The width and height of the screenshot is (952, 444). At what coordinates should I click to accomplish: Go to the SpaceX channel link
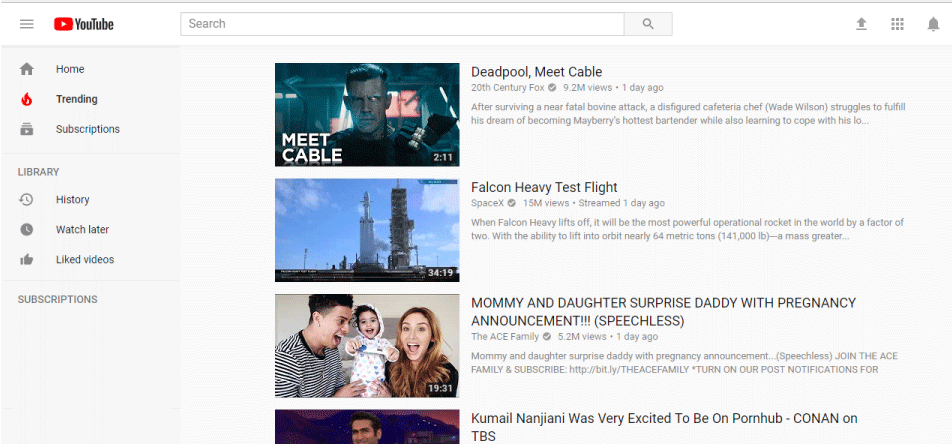(488, 203)
